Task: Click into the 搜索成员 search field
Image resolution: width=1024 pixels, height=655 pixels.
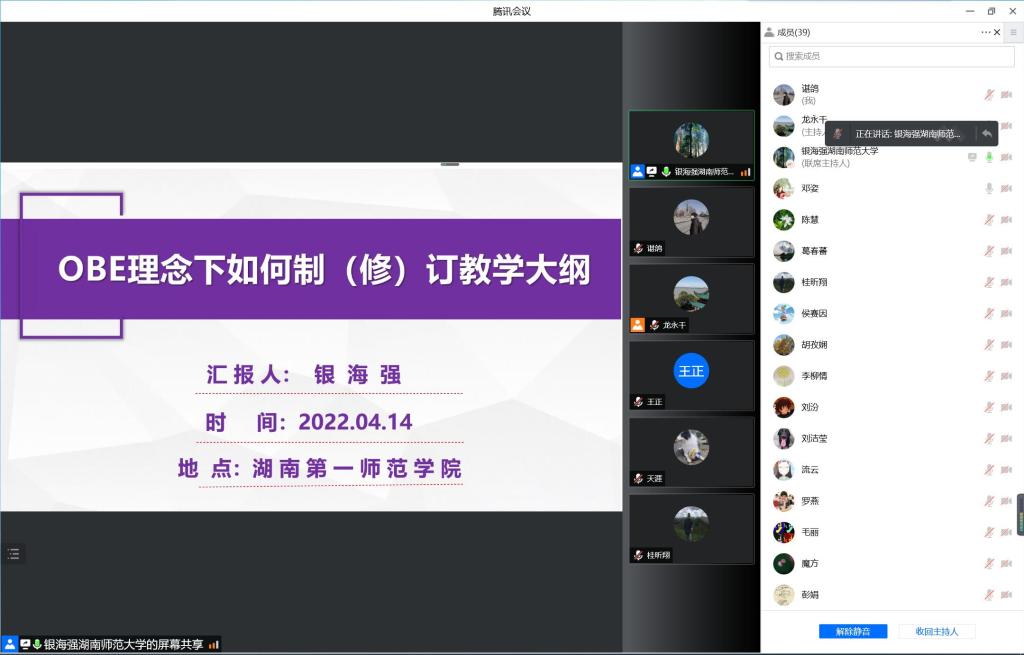Action: tap(890, 56)
